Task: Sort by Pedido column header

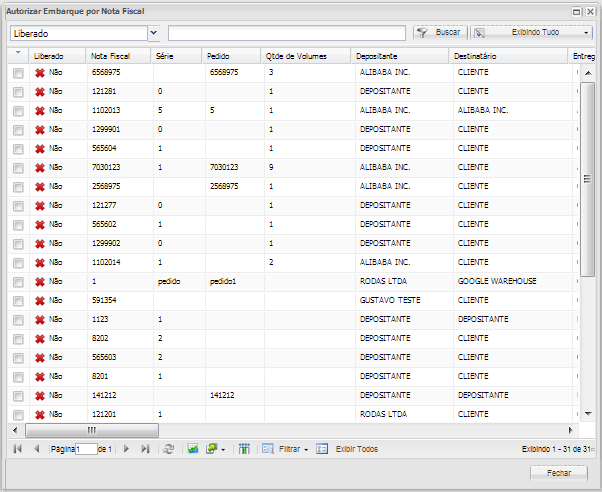Action: coord(231,56)
